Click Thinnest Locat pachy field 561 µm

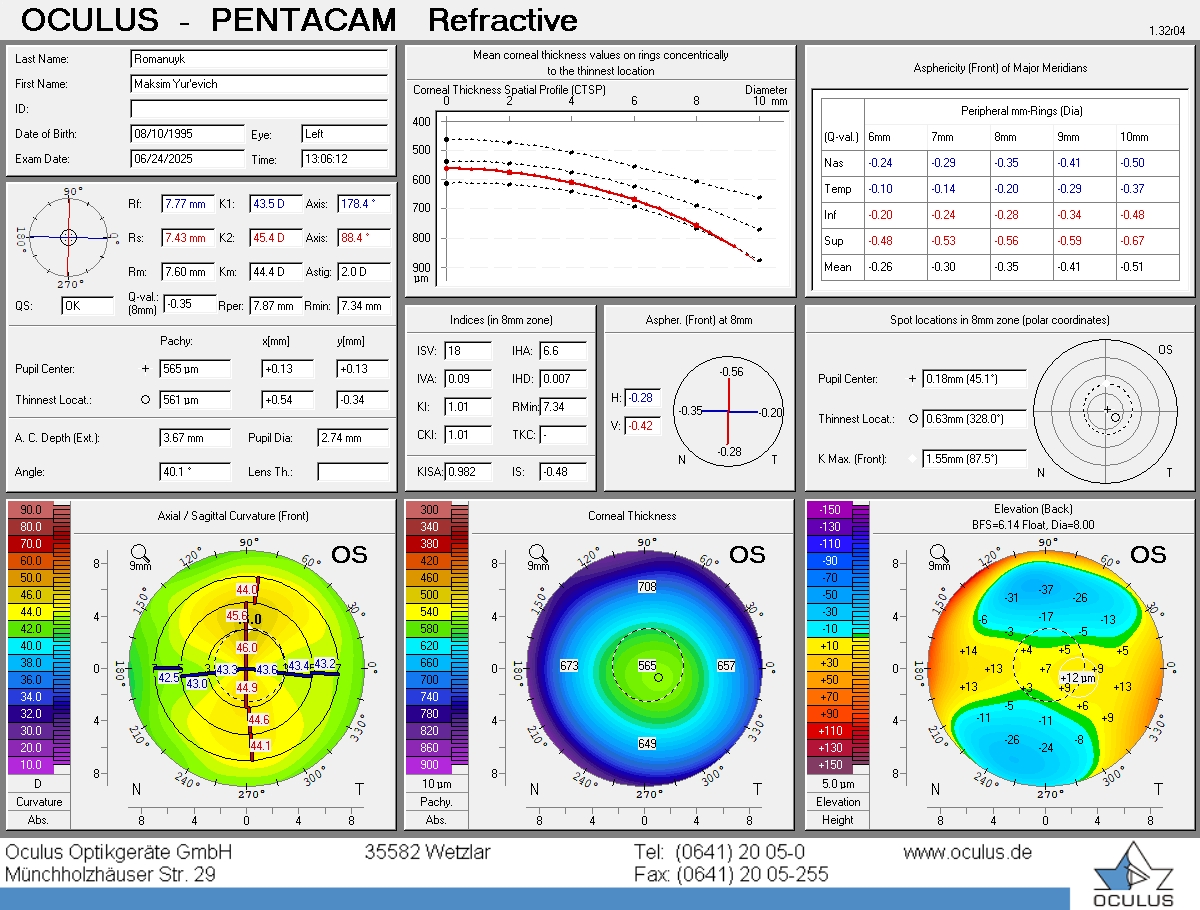point(195,400)
